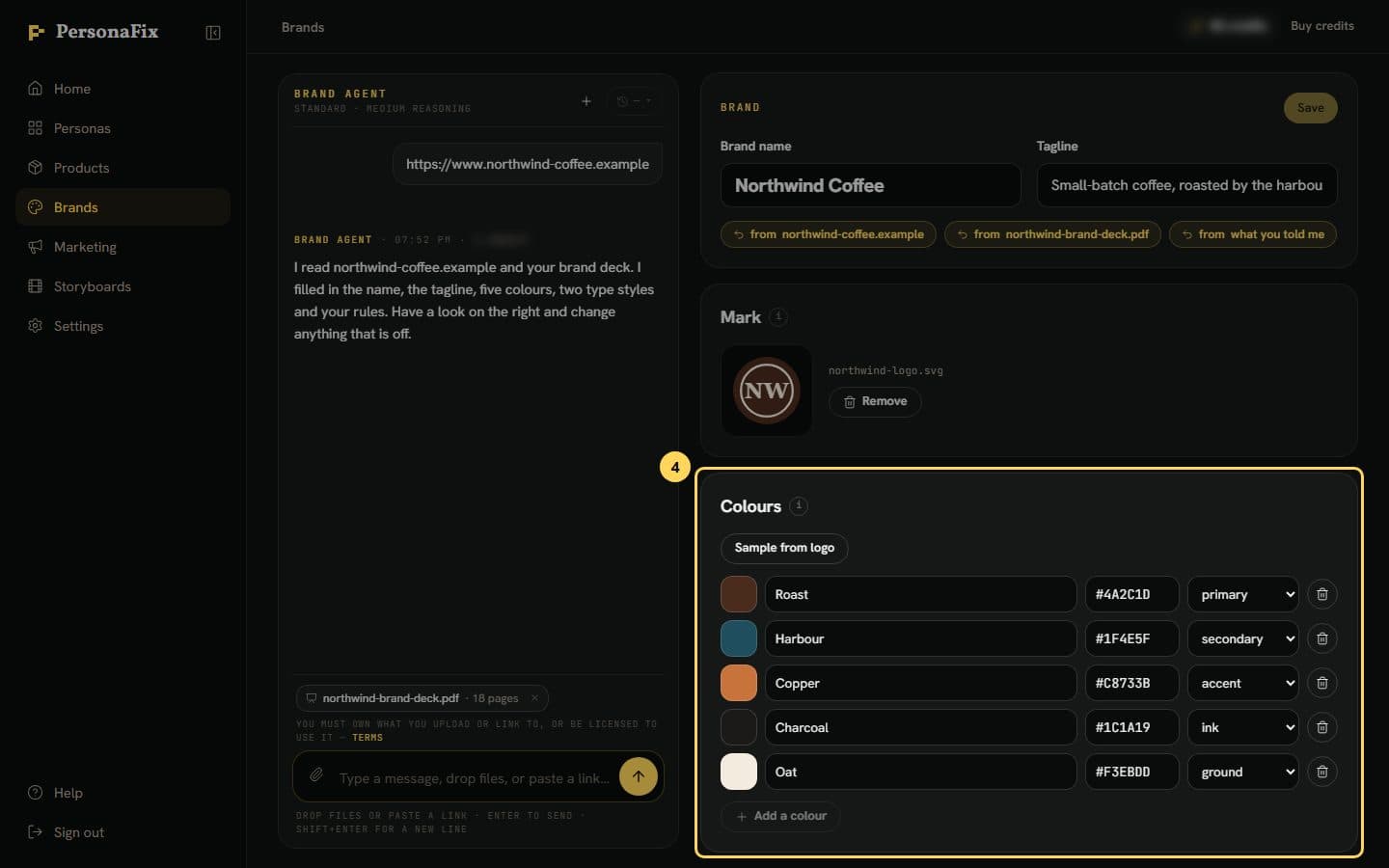
Task: Delete the Charcoal colour
Action: [x=1322, y=727]
